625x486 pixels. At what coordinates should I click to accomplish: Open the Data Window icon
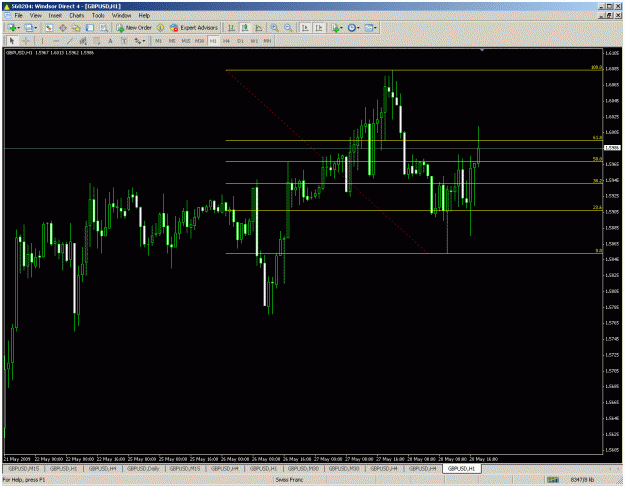pyautogui.click(x=63, y=28)
